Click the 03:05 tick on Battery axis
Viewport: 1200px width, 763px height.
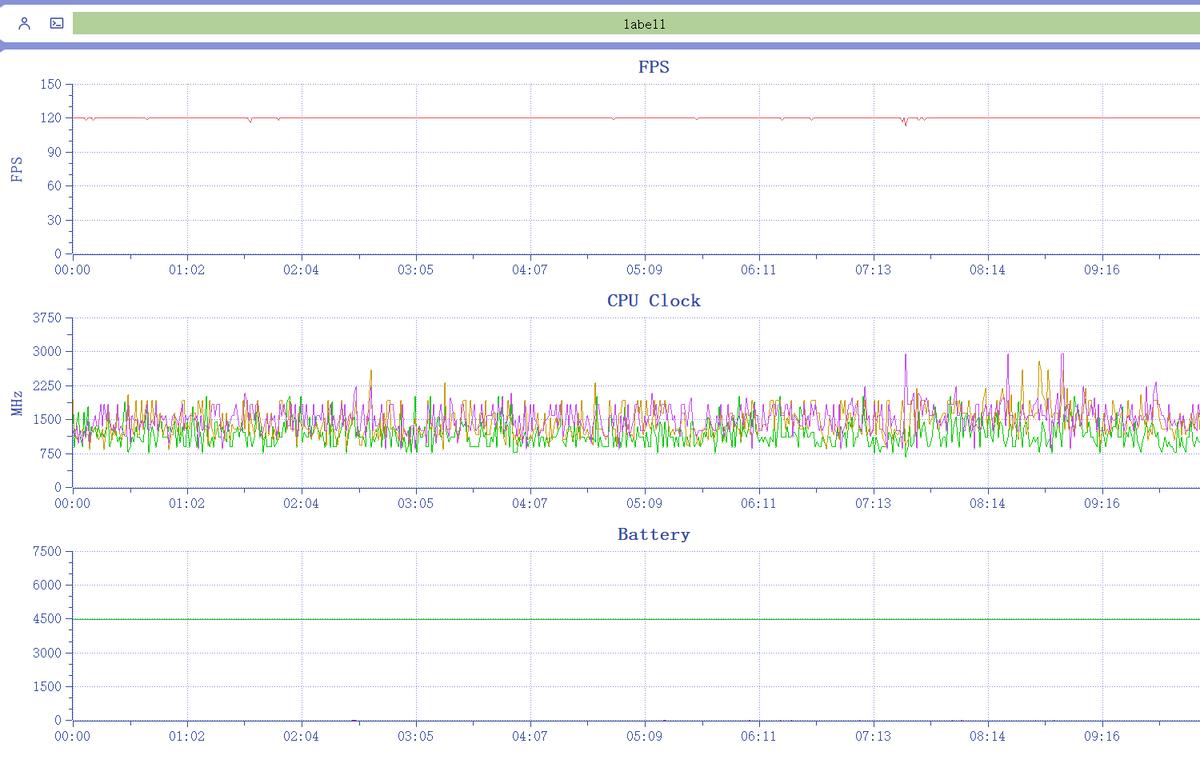click(x=415, y=736)
